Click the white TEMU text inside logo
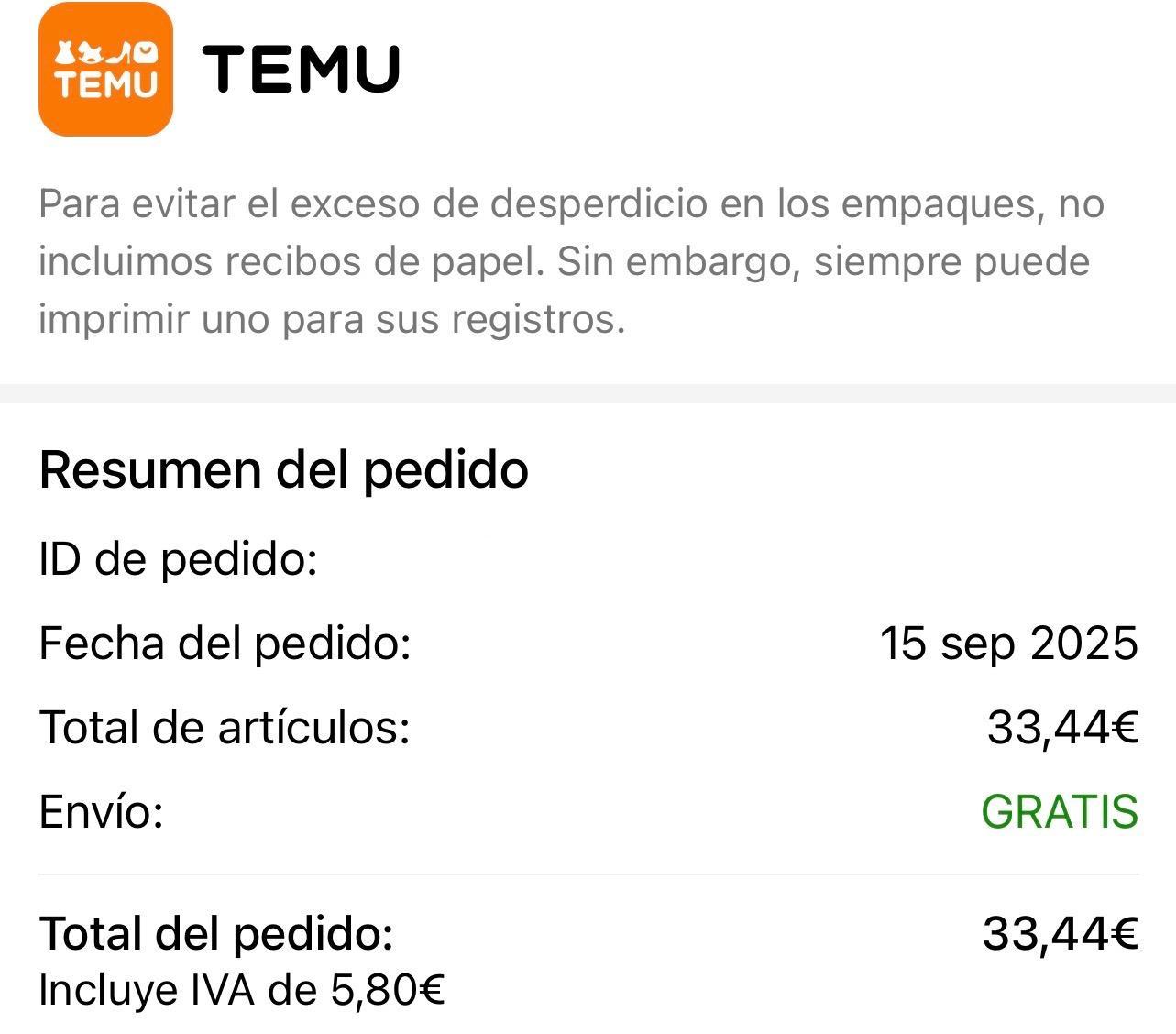 click(106, 84)
